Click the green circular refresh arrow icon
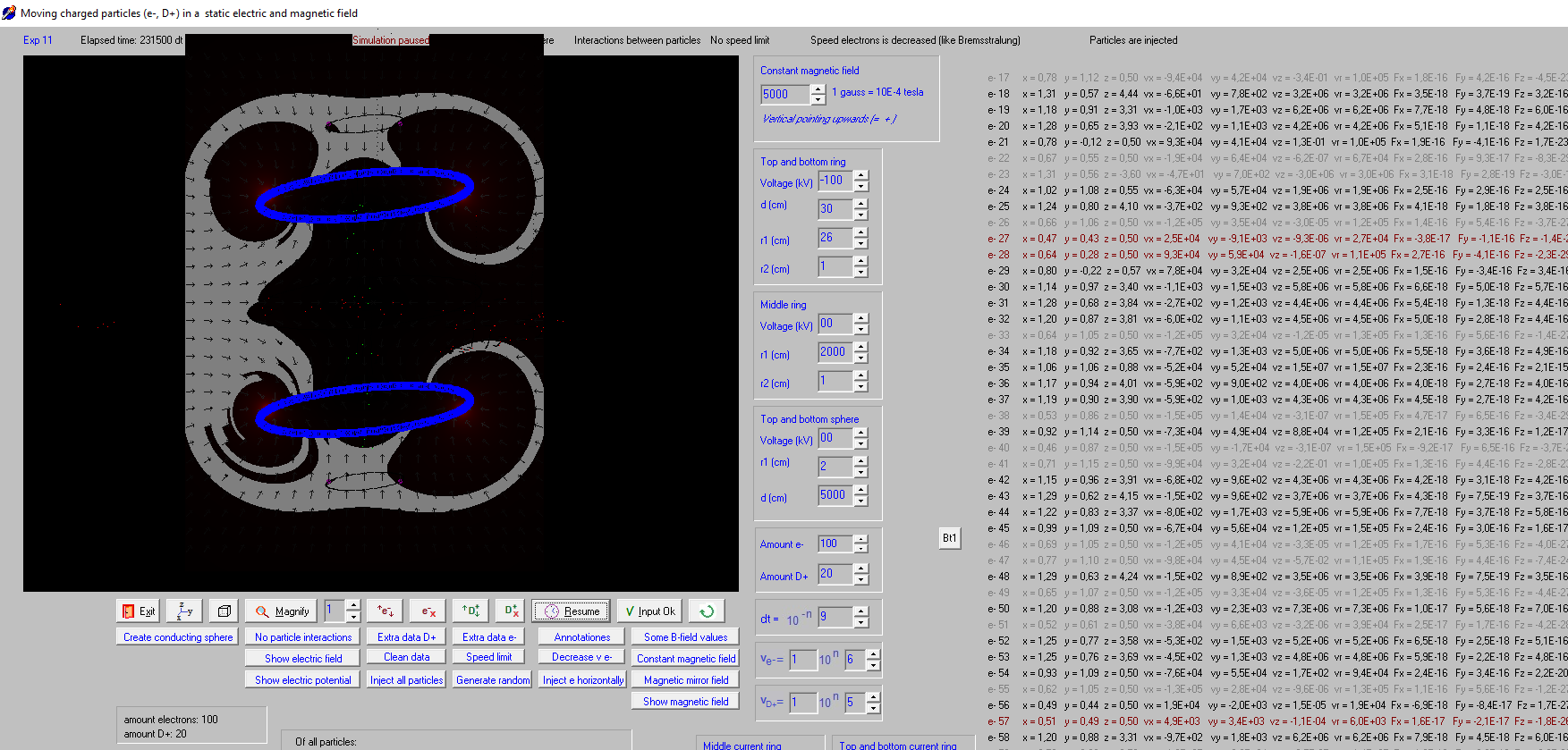The width and height of the screenshot is (1568, 750). tap(707, 611)
